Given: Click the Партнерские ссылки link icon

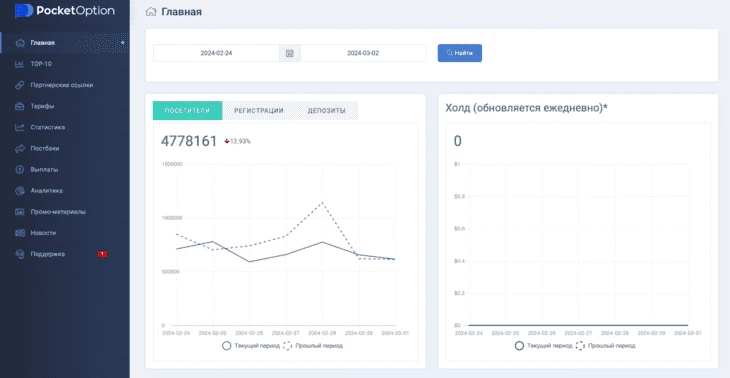Looking at the screenshot, I should (20, 85).
